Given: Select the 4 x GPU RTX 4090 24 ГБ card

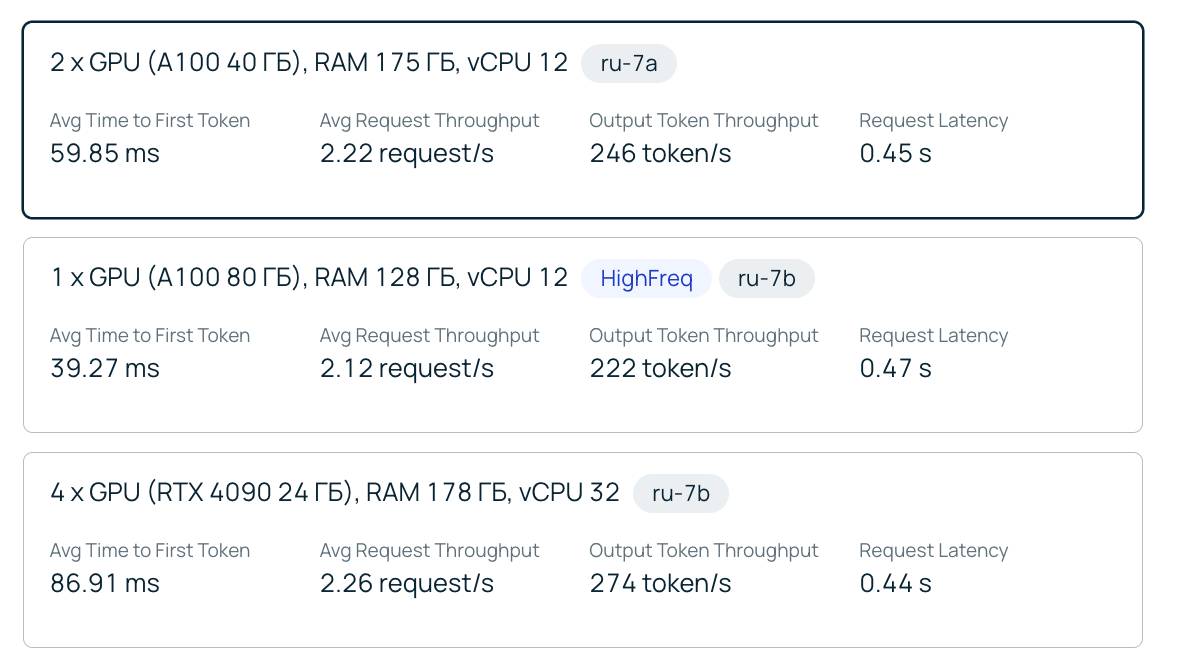Looking at the screenshot, I should 582,550.
